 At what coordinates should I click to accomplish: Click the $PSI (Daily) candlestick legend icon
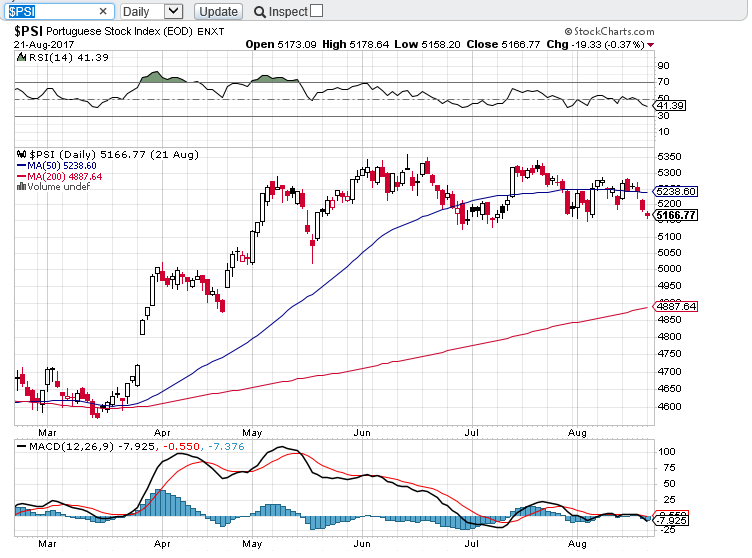22,154
